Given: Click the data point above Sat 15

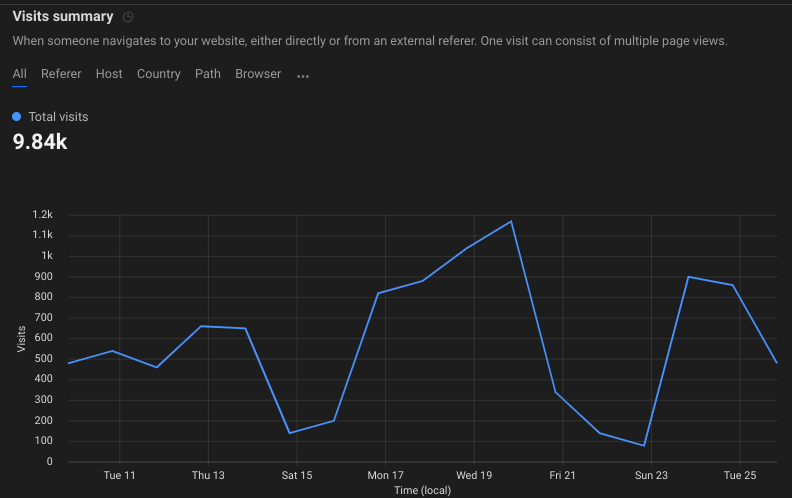Looking at the screenshot, I should click(290, 433).
